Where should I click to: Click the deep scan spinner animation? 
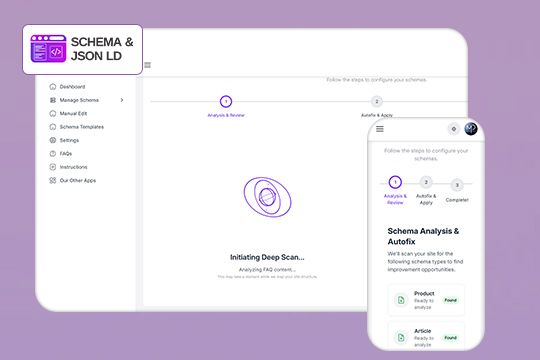pyautogui.click(x=267, y=197)
